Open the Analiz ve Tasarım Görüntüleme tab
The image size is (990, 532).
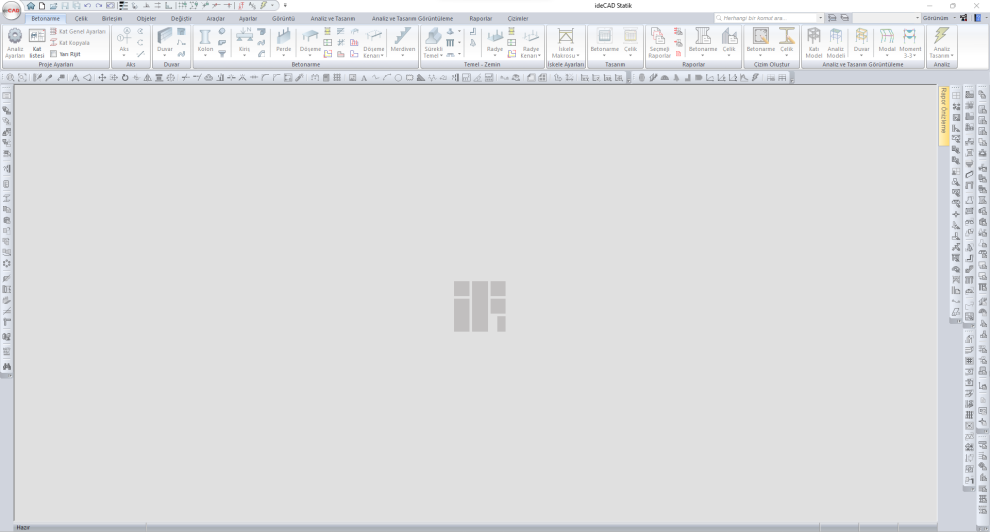pyautogui.click(x=412, y=18)
